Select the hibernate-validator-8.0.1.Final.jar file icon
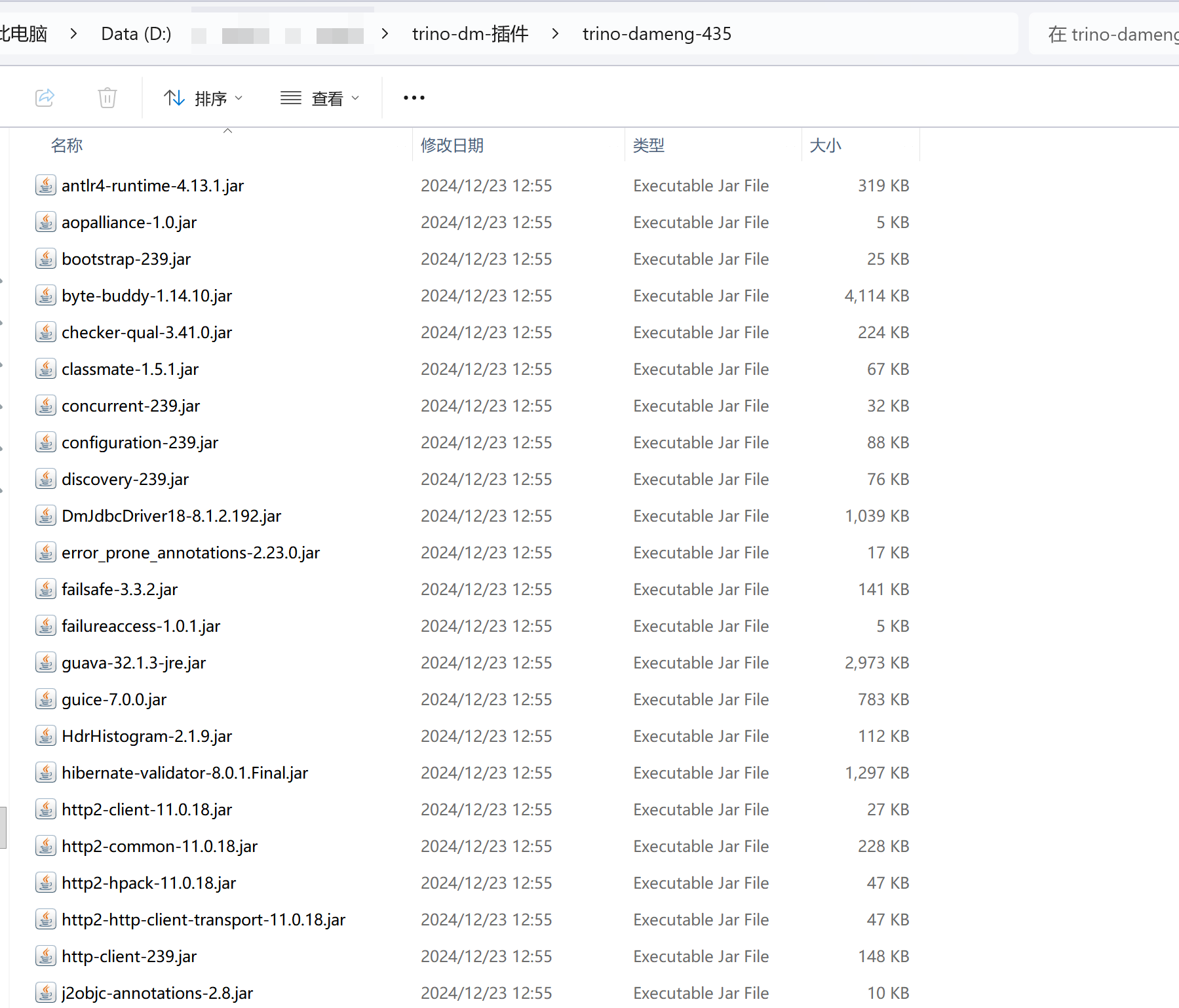The image size is (1179, 1008). tap(45, 773)
